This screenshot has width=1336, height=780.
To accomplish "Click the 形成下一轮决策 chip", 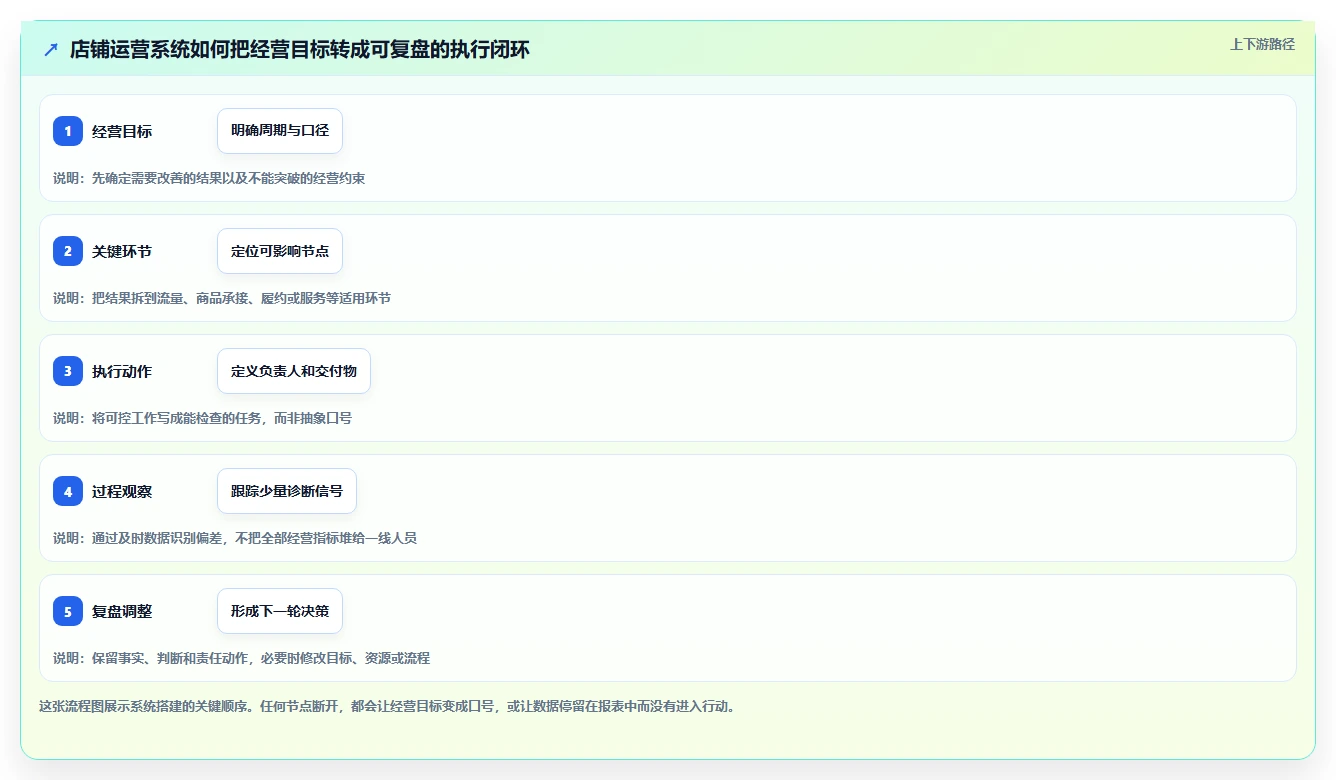I will 280,611.
